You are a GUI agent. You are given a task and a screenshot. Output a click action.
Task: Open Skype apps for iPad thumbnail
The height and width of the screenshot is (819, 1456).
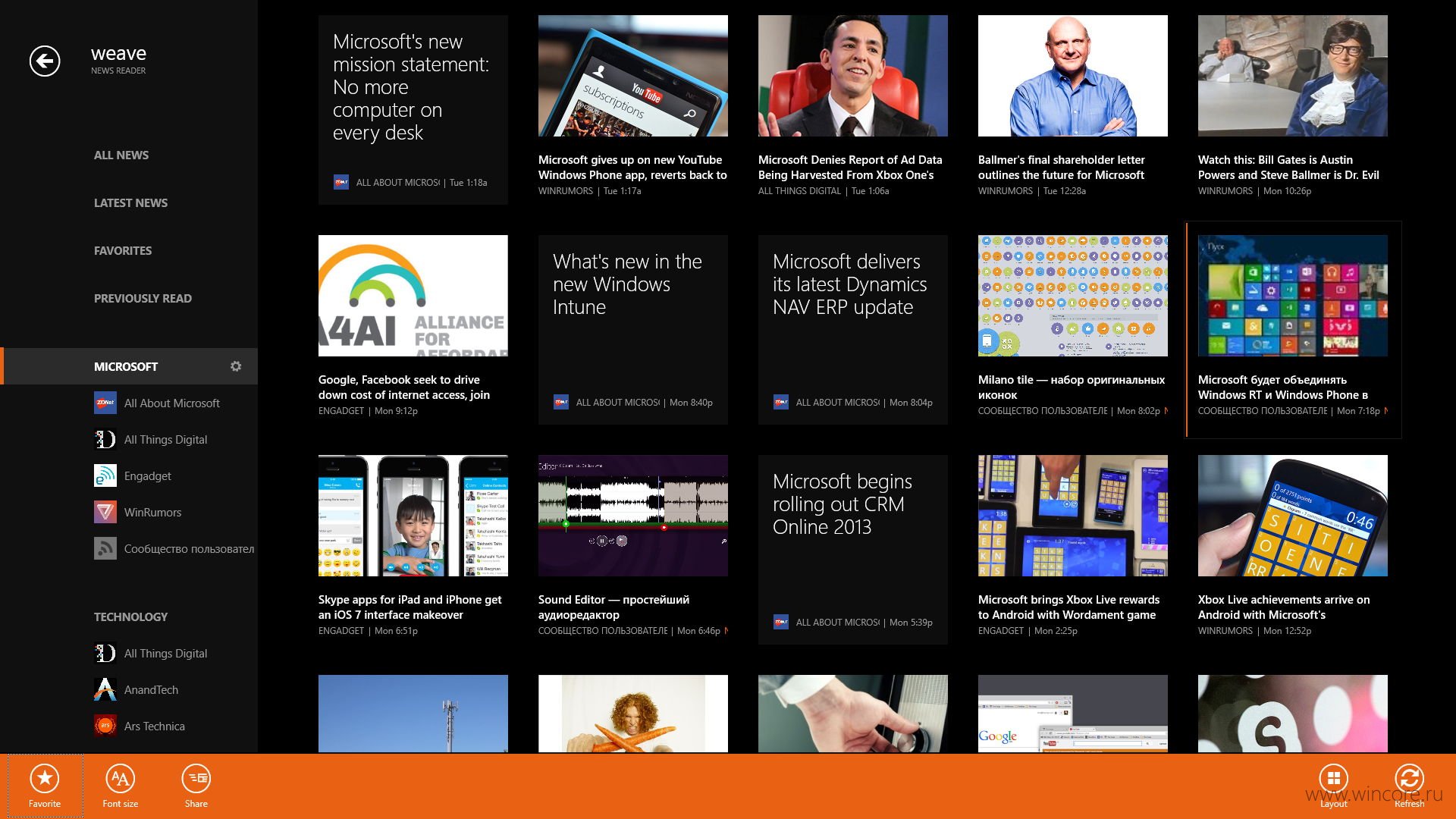coord(413,516)
